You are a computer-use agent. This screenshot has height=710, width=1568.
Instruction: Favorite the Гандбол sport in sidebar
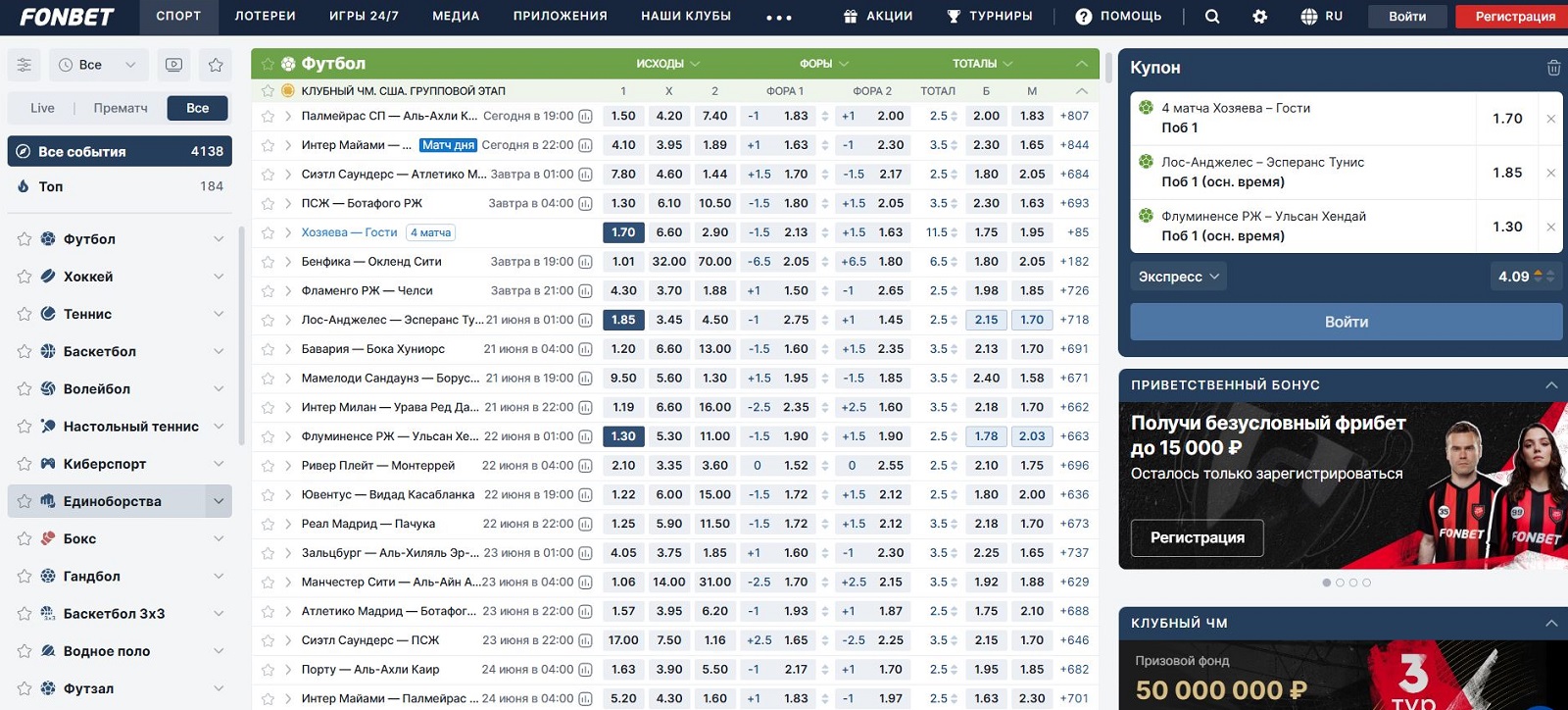(x=24, y=577)
